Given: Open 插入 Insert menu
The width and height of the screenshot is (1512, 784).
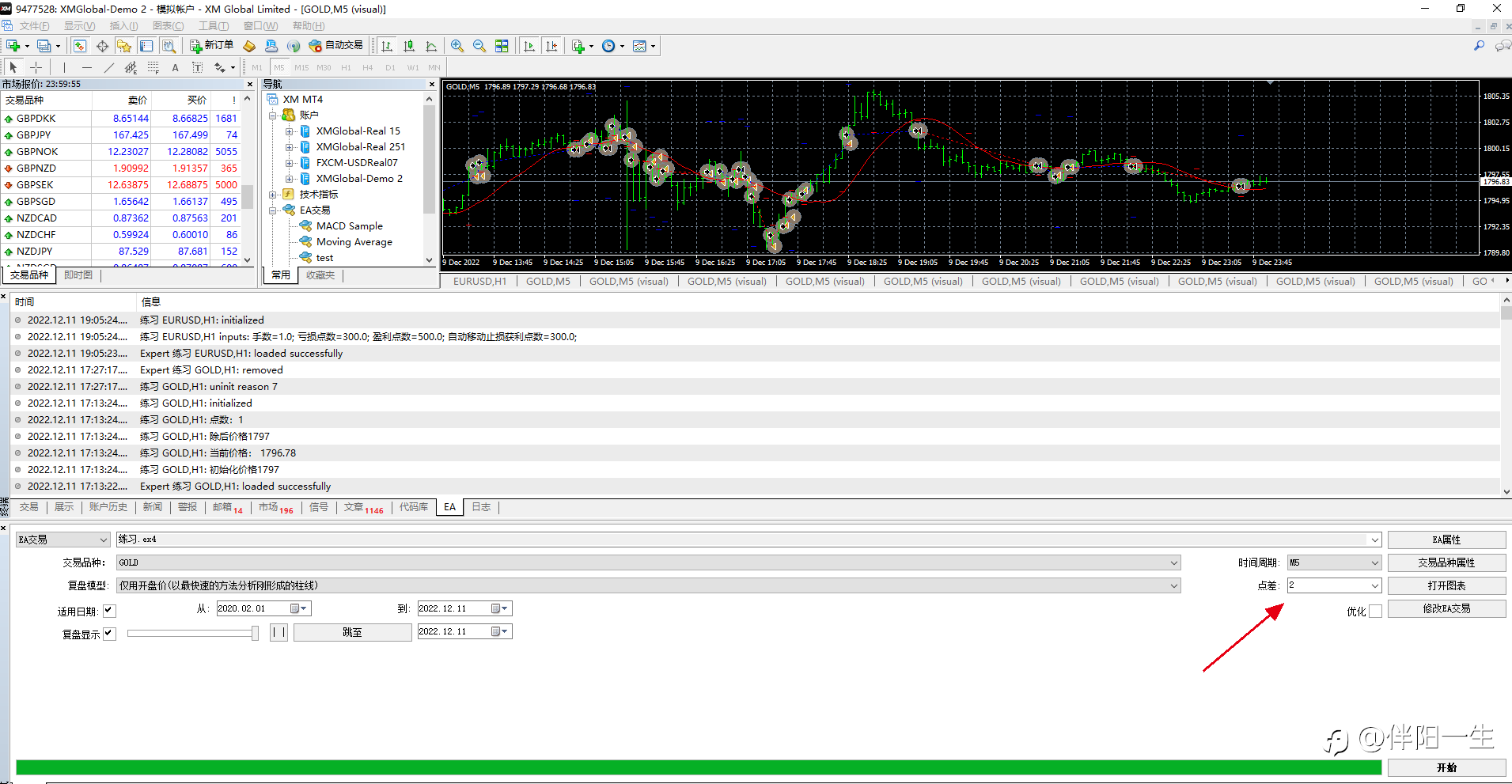Looking at the screenshot, I should 123,26.
